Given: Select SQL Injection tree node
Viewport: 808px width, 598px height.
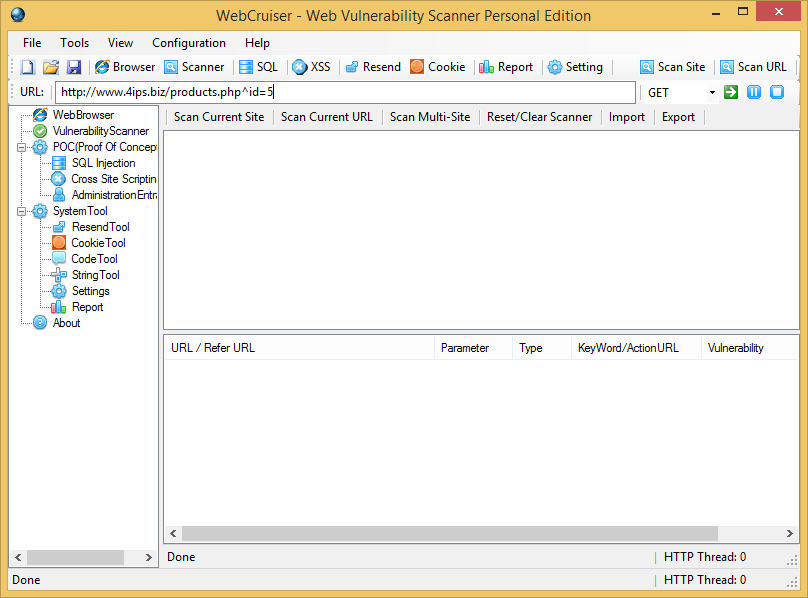Looking at the screenshot, I should coord(104,163).
